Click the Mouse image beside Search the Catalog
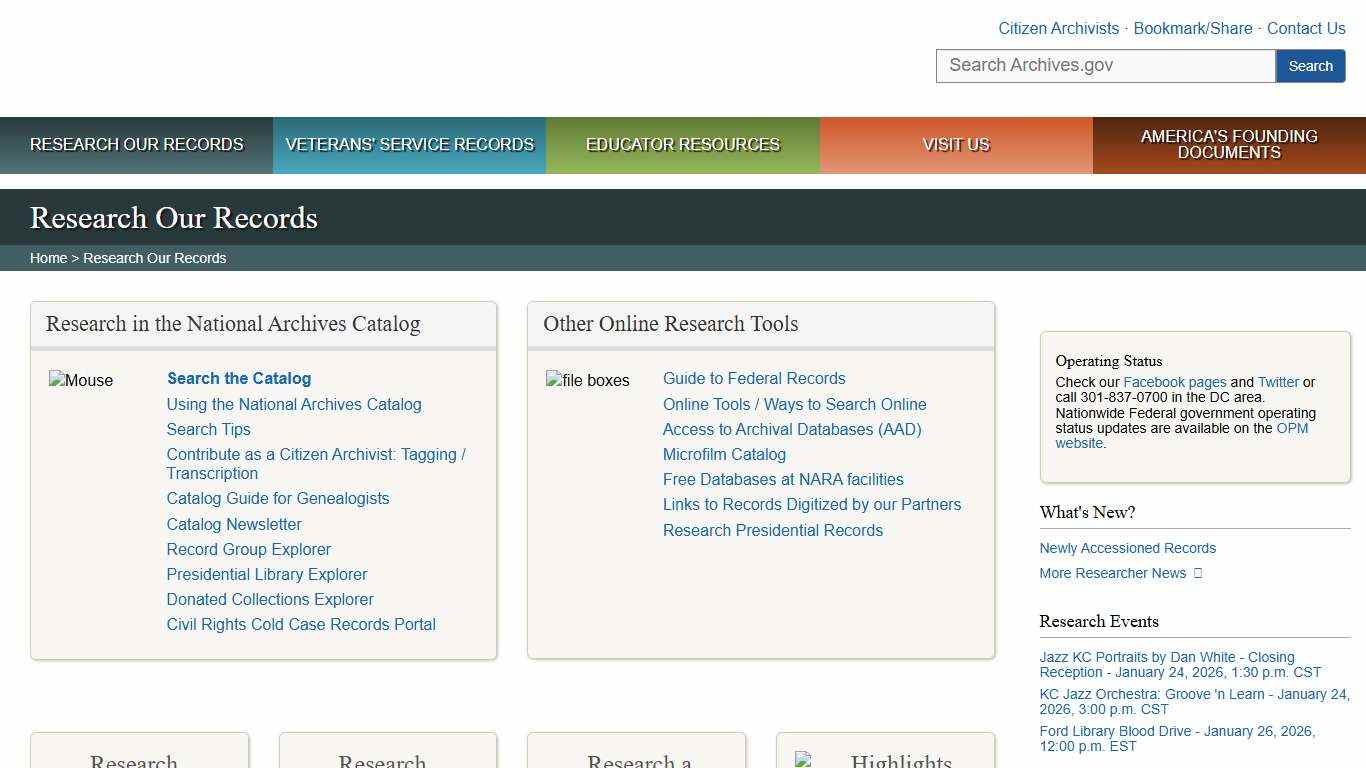Image resolution: width=1366 pixels, height=768 pixels. point(81,380)
